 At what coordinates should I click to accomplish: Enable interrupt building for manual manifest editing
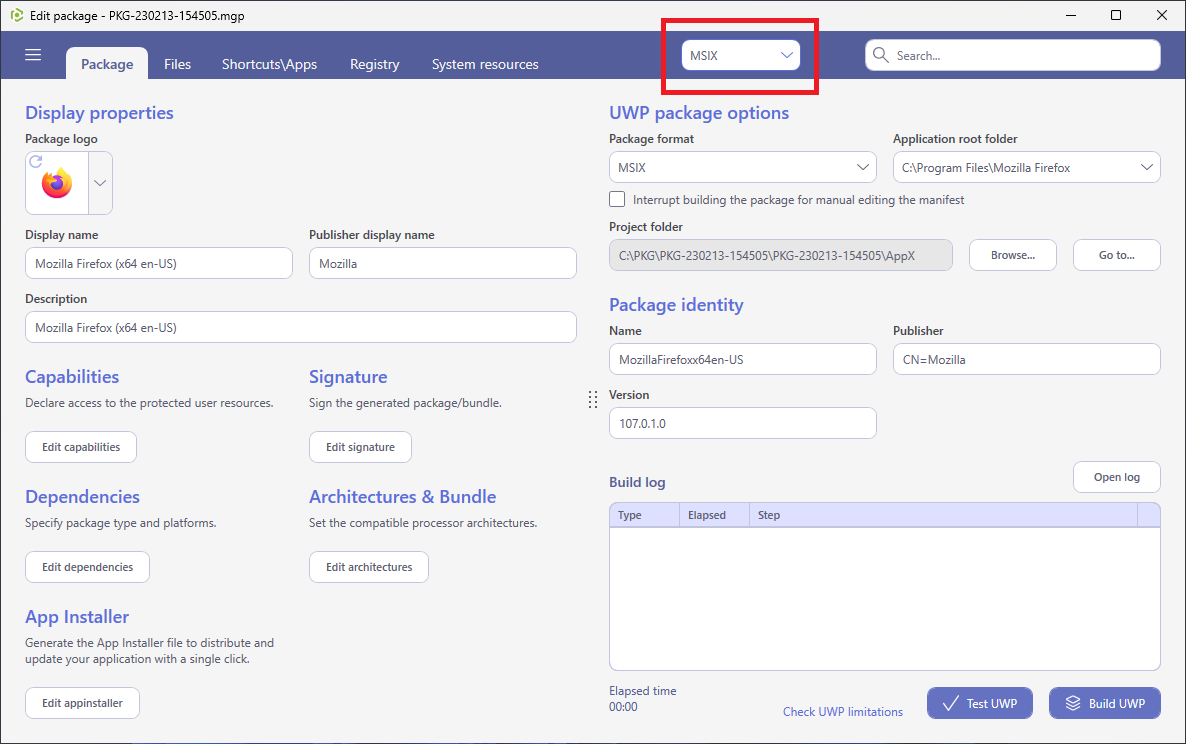click(617, 200)
